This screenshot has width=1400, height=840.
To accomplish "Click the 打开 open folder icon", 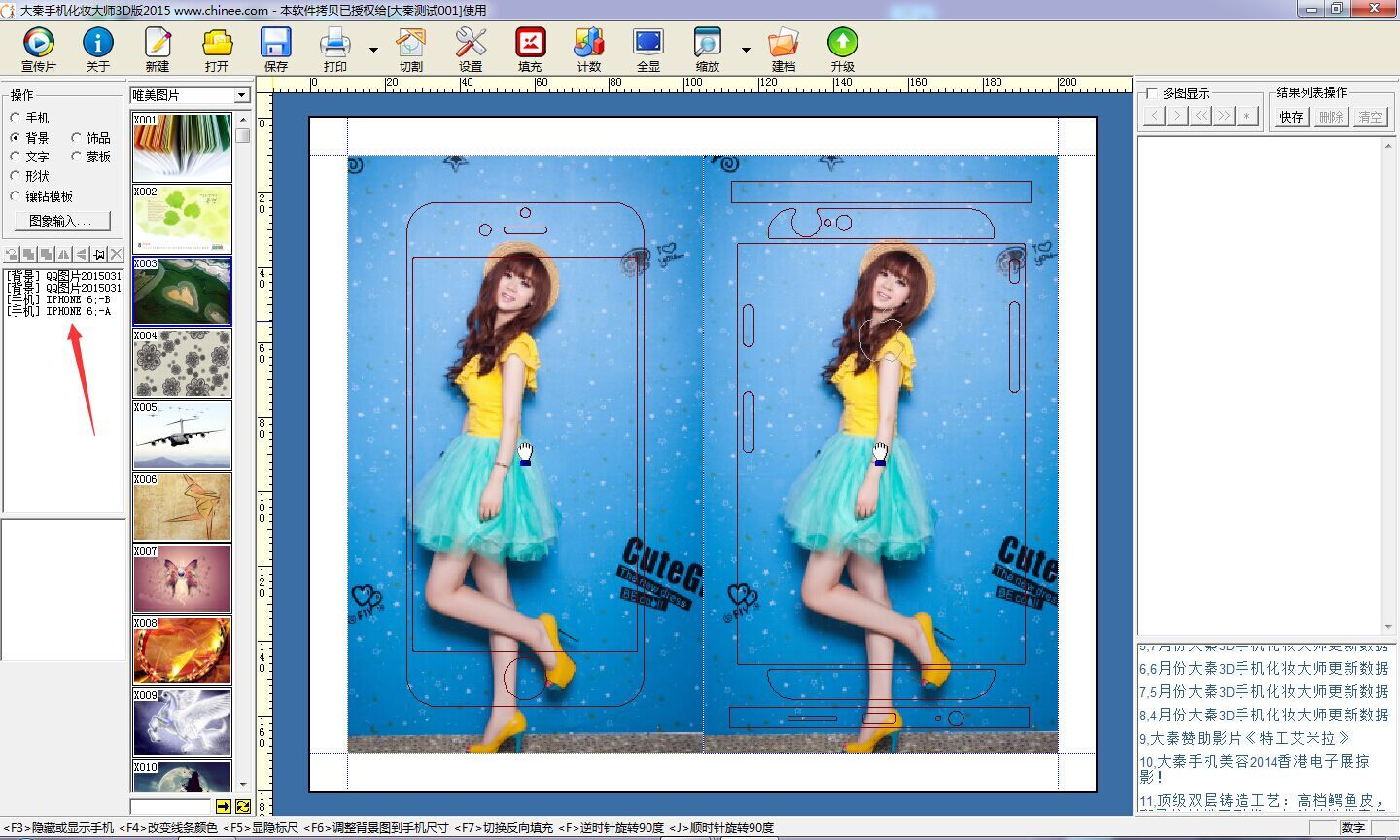I will 217,43.
